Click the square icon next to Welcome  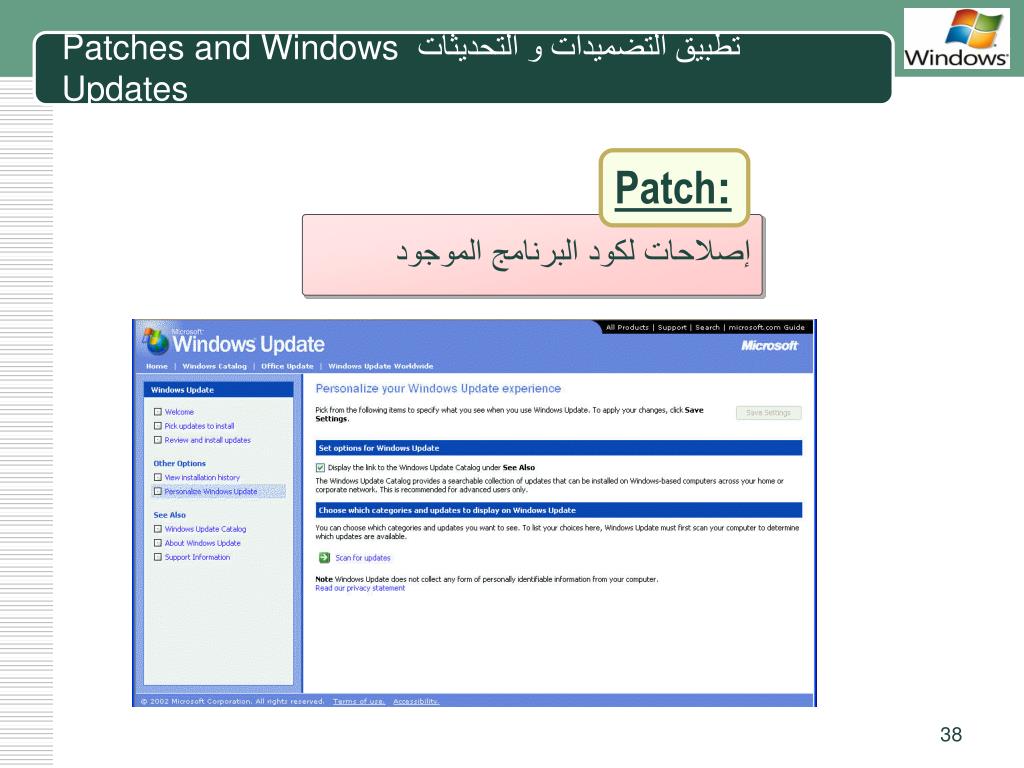pos(157,411)
